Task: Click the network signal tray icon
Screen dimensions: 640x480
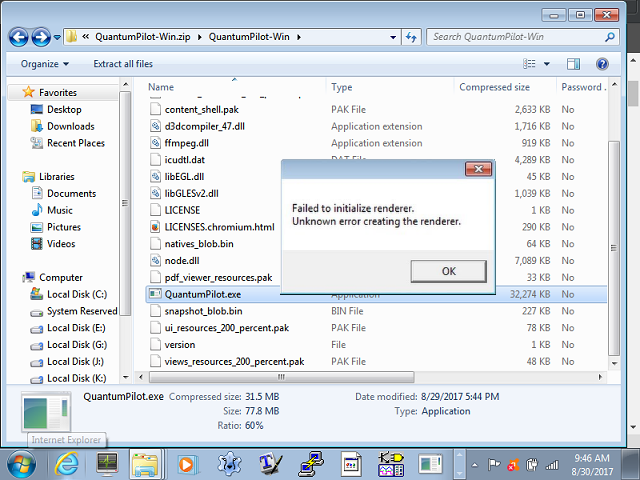Action: point(552,464)
